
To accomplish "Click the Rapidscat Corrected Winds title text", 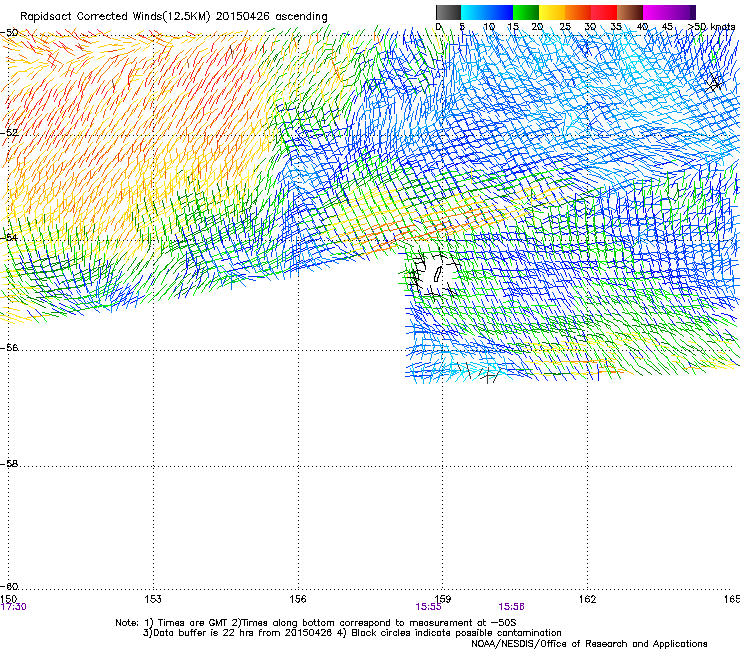I will [174, 17].
